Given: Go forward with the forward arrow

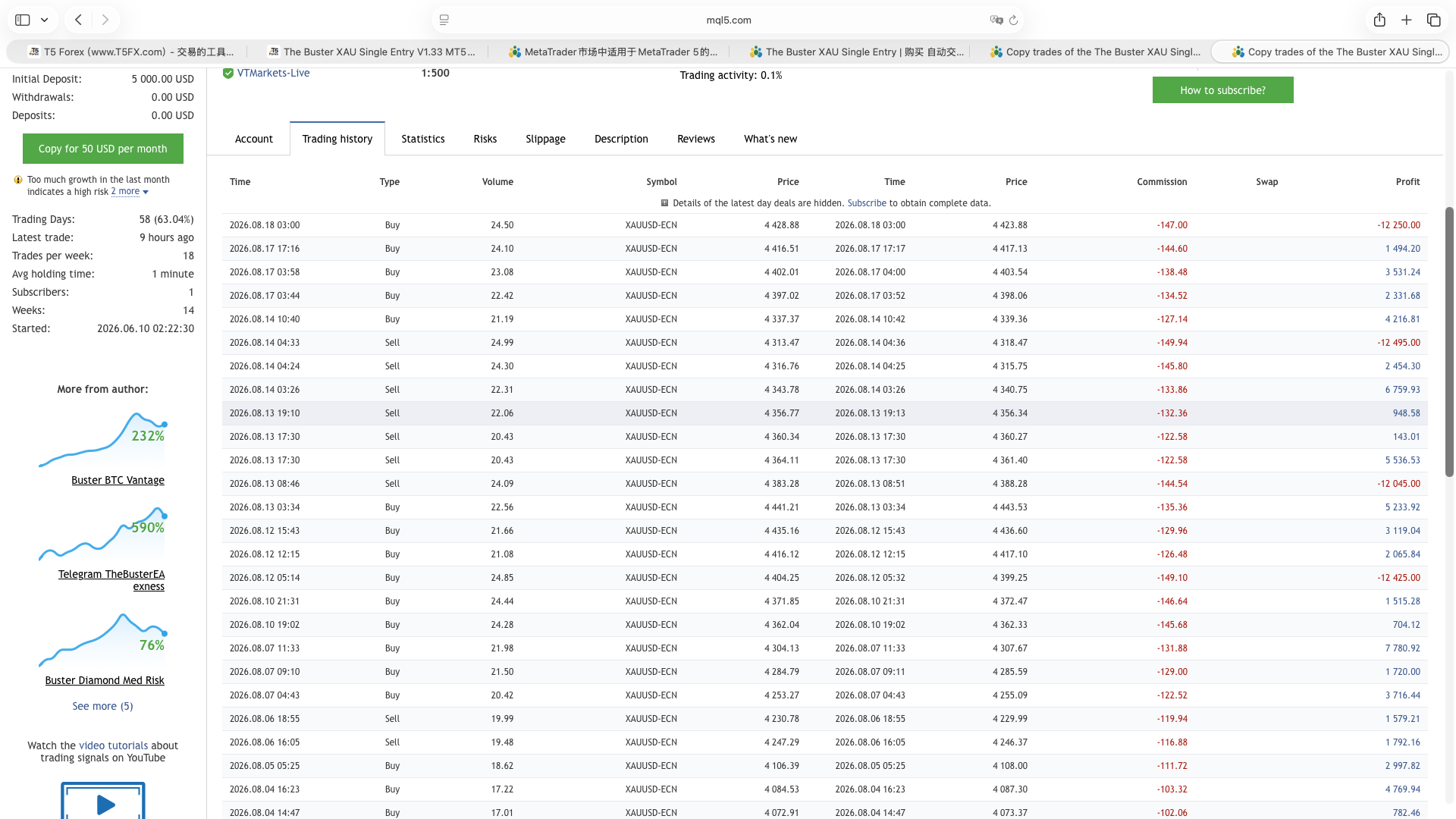Looking at the screenshot, I should coord(105,20).
